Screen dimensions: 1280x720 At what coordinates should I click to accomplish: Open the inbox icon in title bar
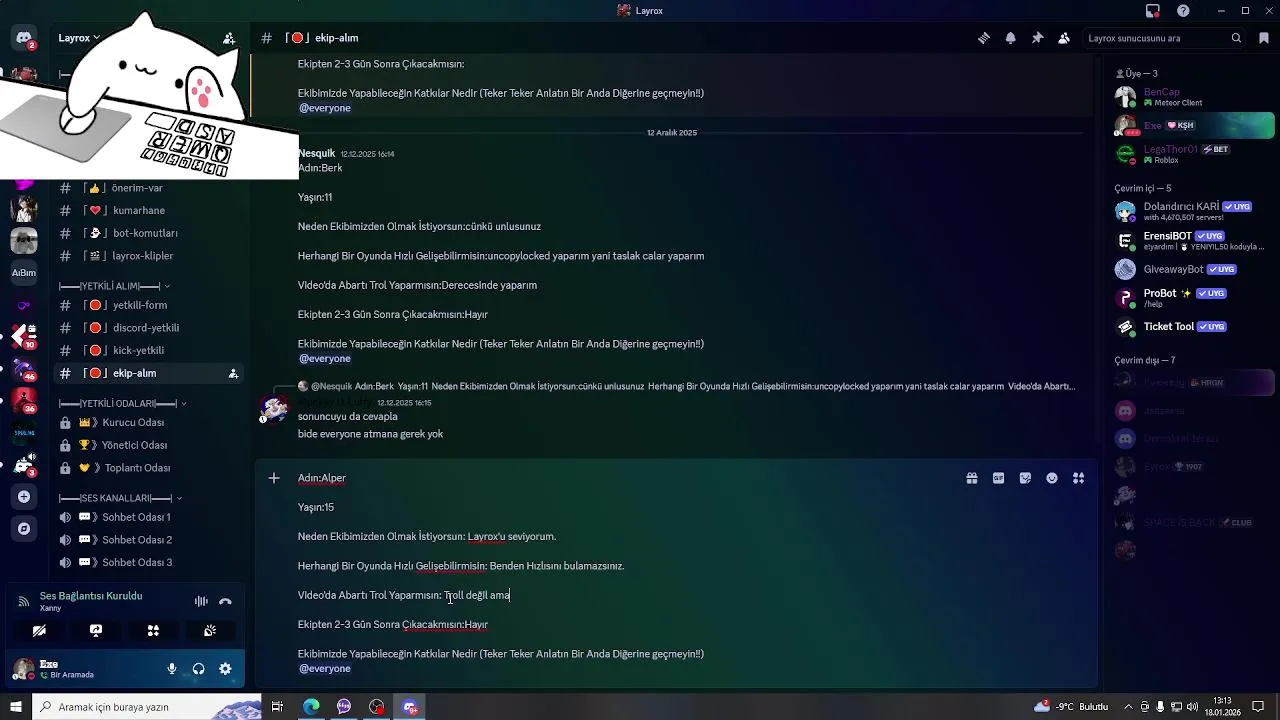point(1153,11)
